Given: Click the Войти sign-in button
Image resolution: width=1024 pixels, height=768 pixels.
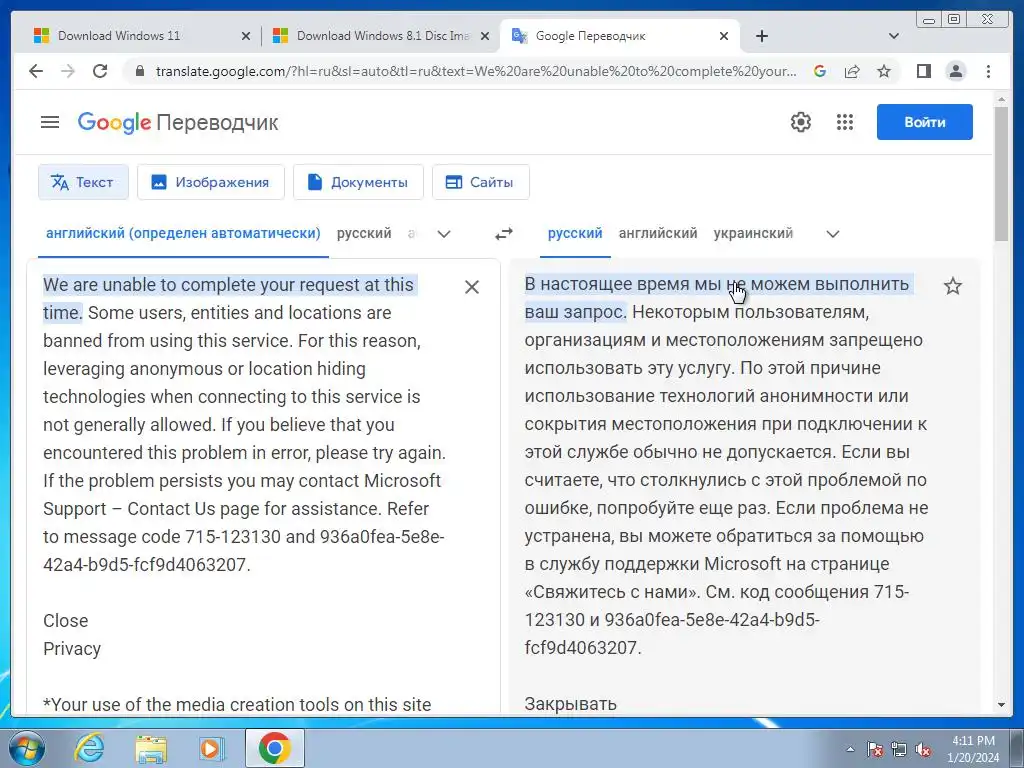Looking at the screenshot, I should pyautogui.click(x=924, y=122).
